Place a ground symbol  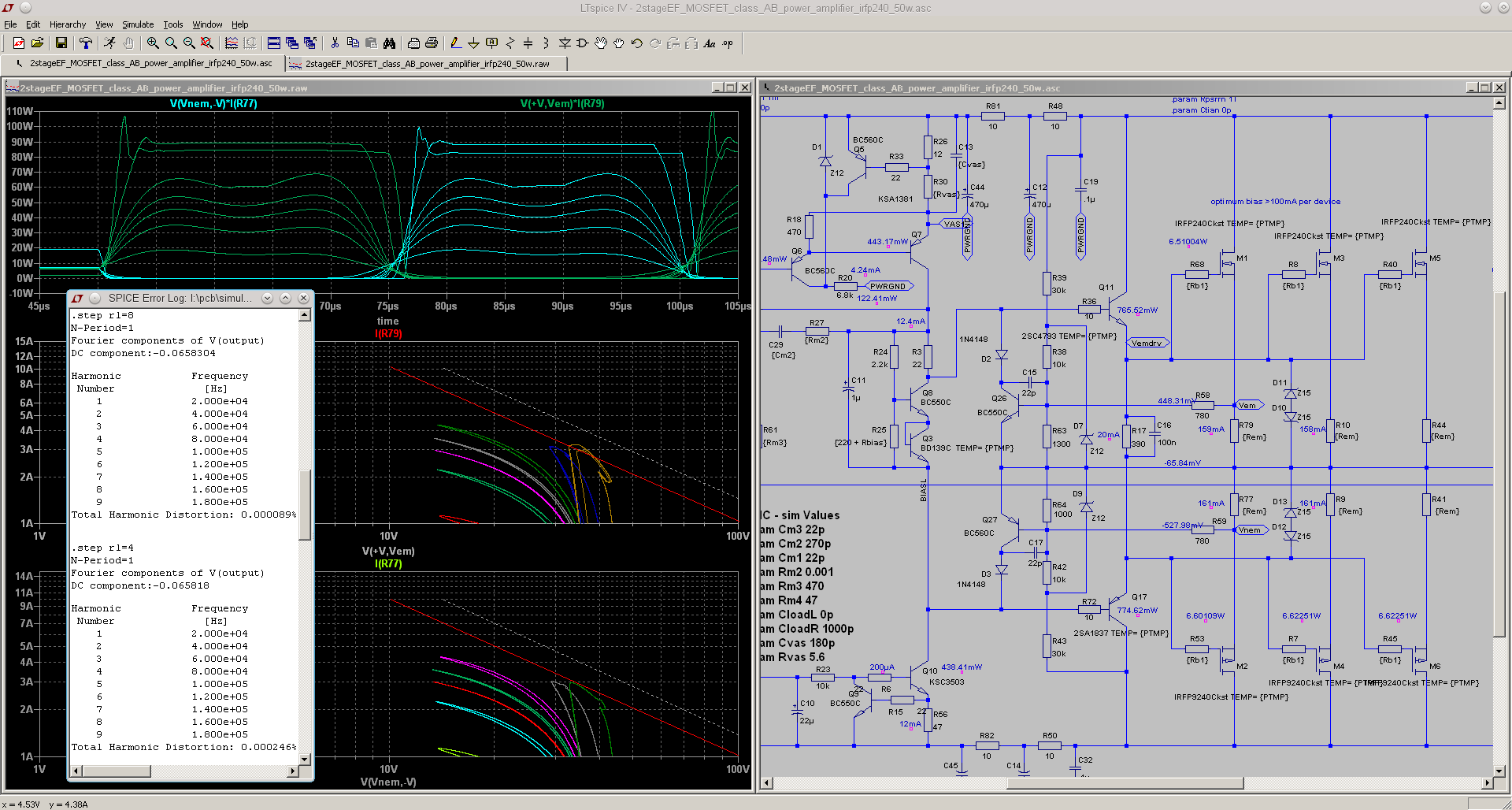473,43
